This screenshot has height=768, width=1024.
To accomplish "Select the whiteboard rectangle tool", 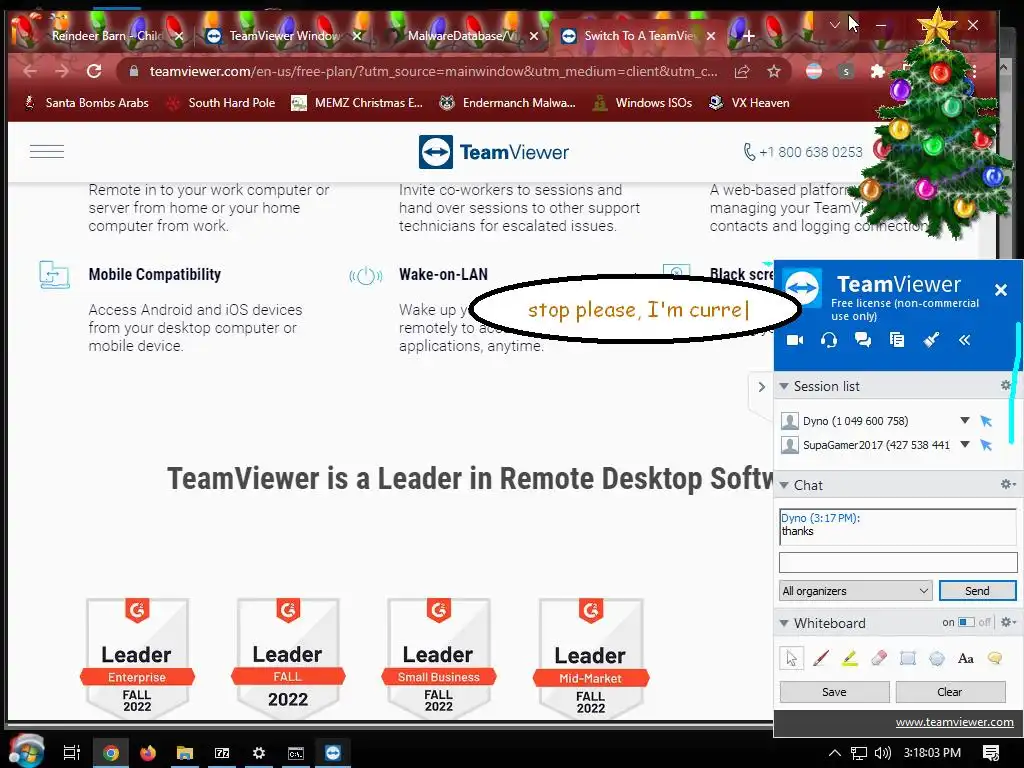I will [908, 658].
